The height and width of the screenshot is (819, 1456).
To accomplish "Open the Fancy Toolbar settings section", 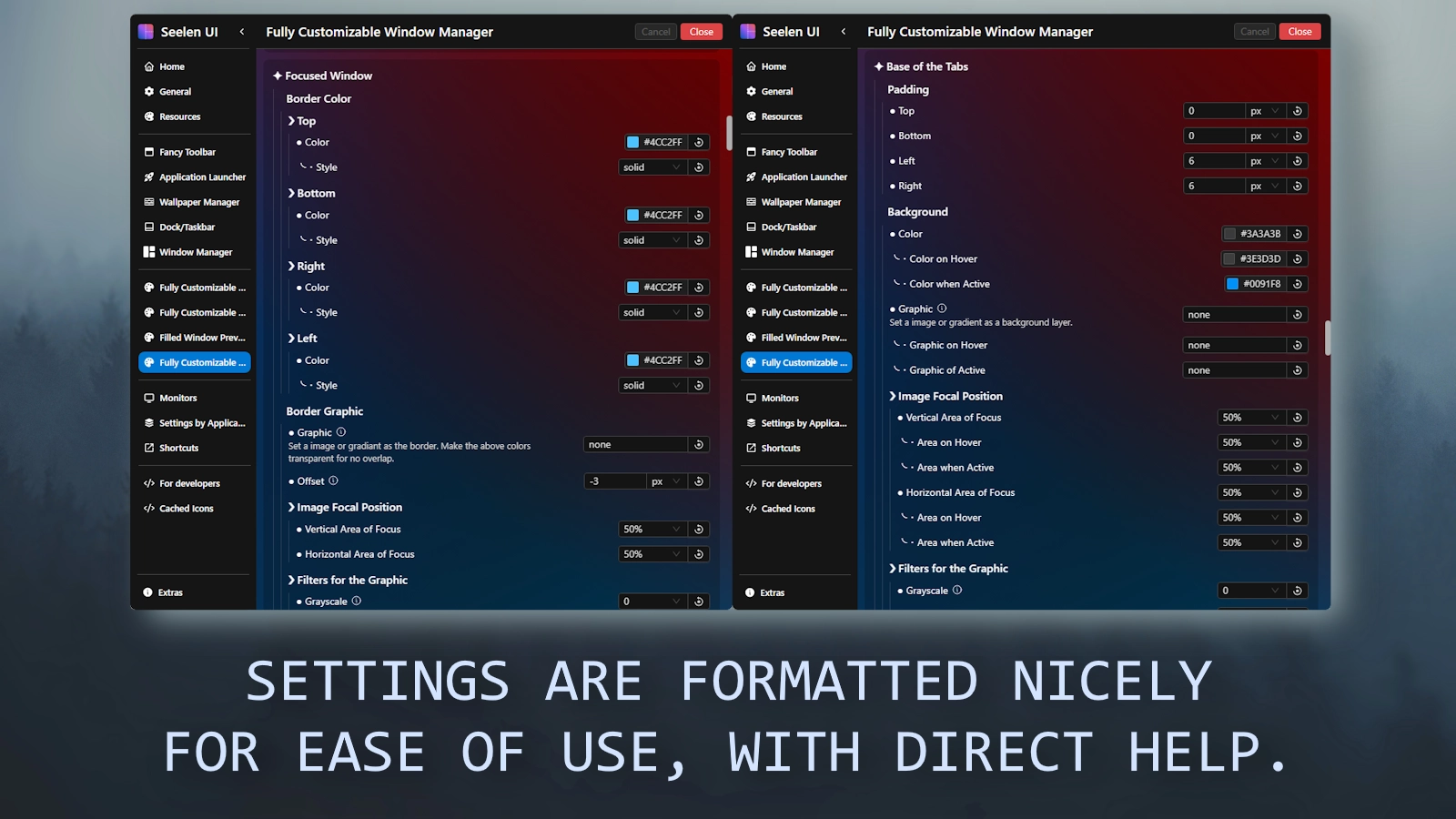I will coord(187,151).
